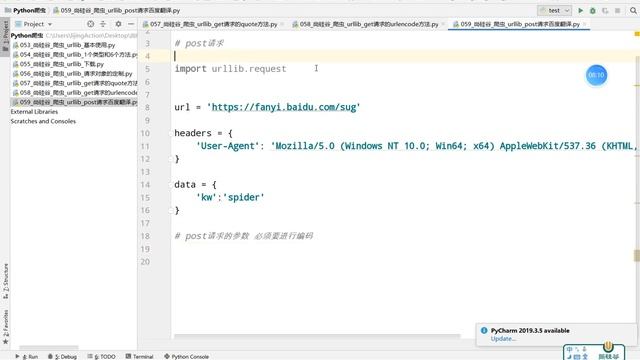Viewport: 640px width, 360px height.
Task: Hide the Project panel with minus icon
Action: pos(131,24)
